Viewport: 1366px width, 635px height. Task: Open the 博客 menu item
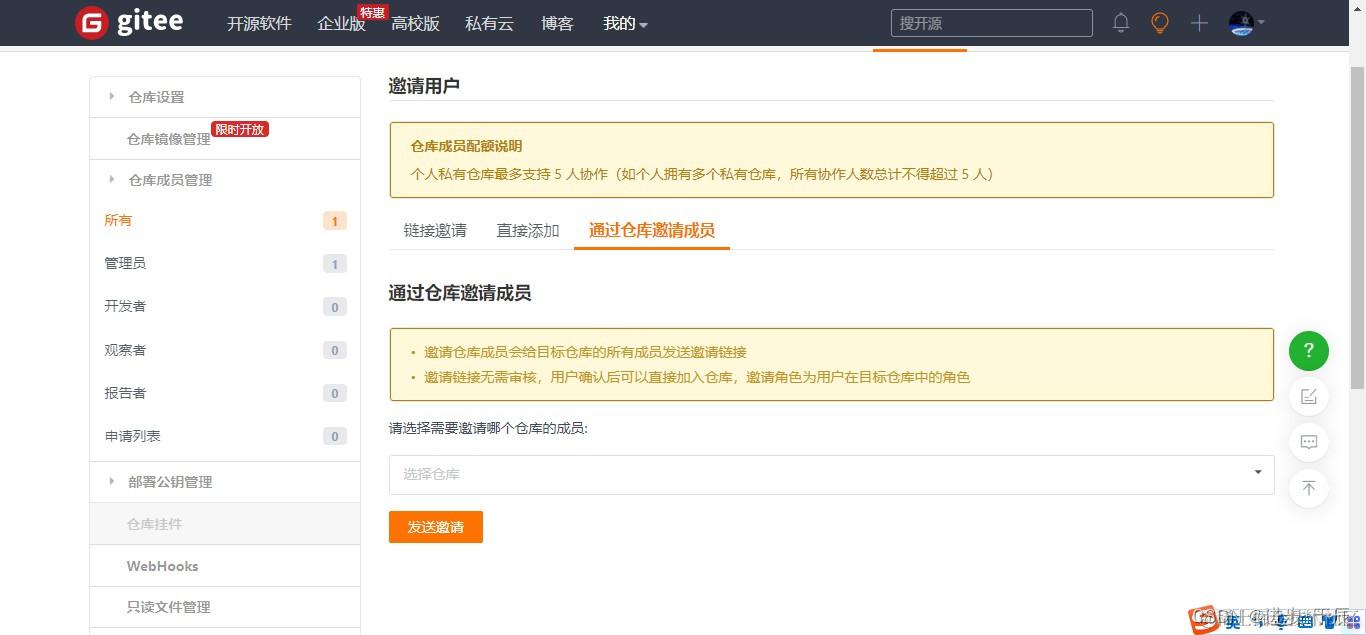point(557,23)
